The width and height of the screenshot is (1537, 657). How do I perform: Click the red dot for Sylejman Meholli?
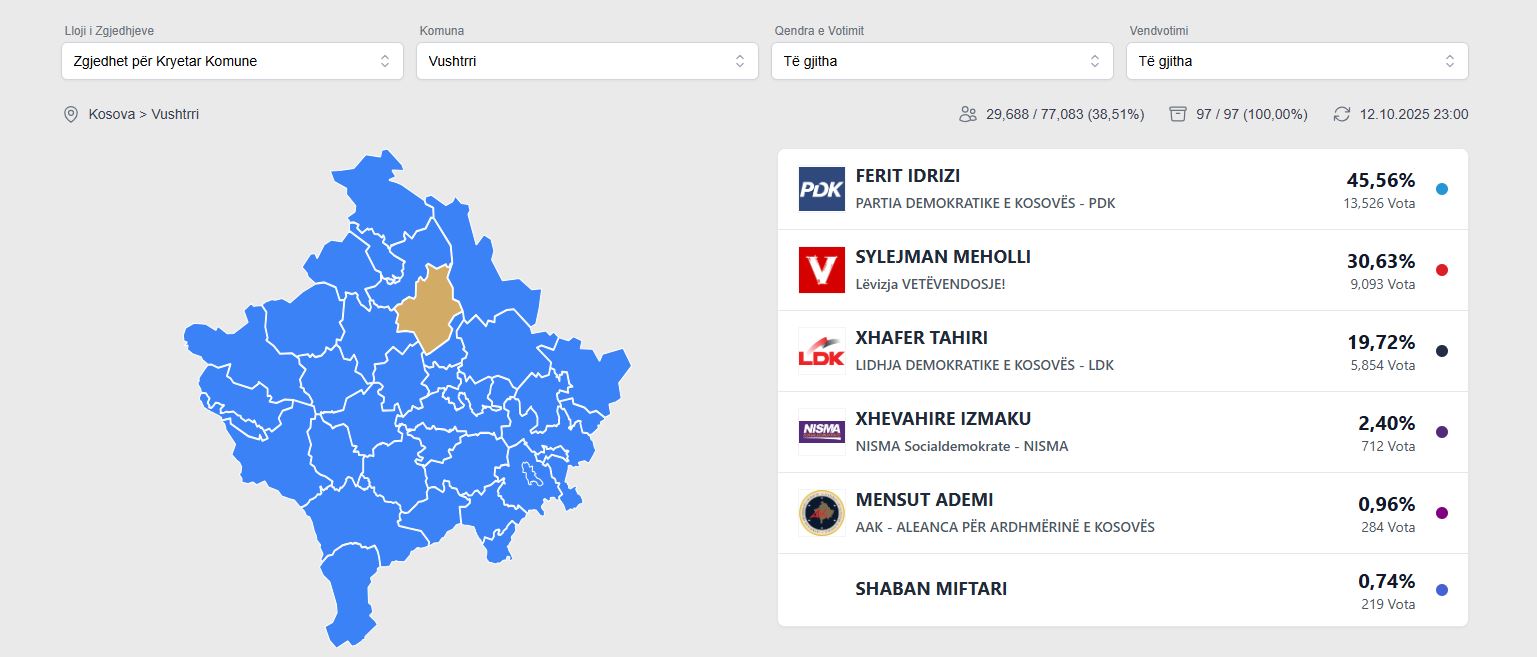point(1441,270)
